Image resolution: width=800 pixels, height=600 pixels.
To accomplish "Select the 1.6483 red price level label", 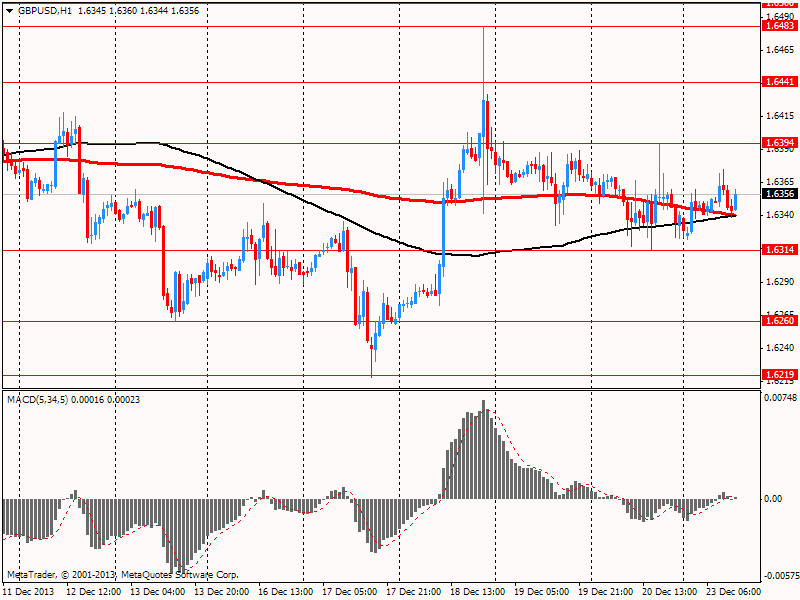I will 780,26.
